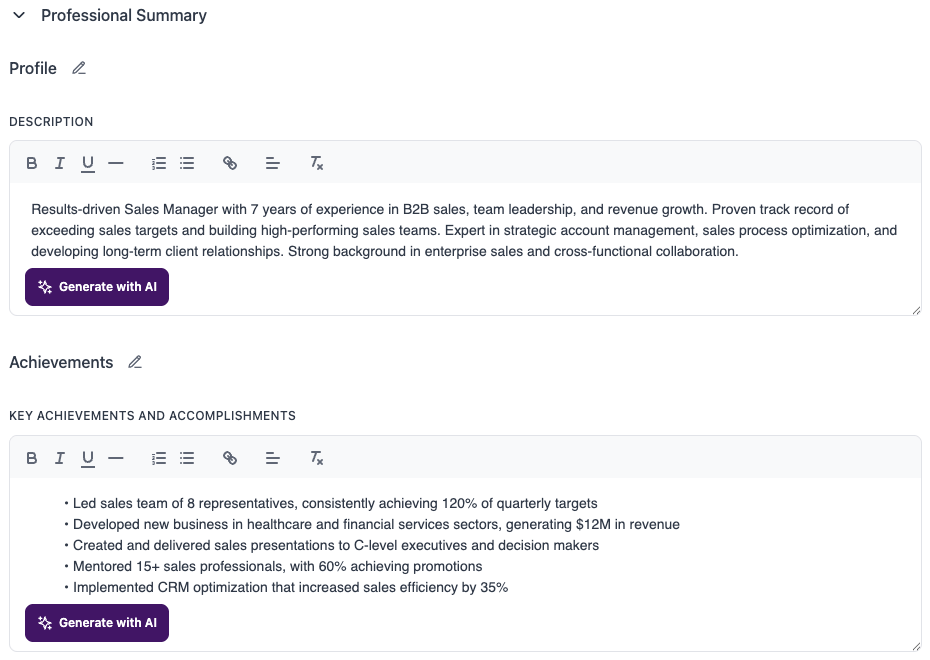Screen dimensions: 930x660
Task: Apply bullet list in the Achievements editor
Action: 187,458
